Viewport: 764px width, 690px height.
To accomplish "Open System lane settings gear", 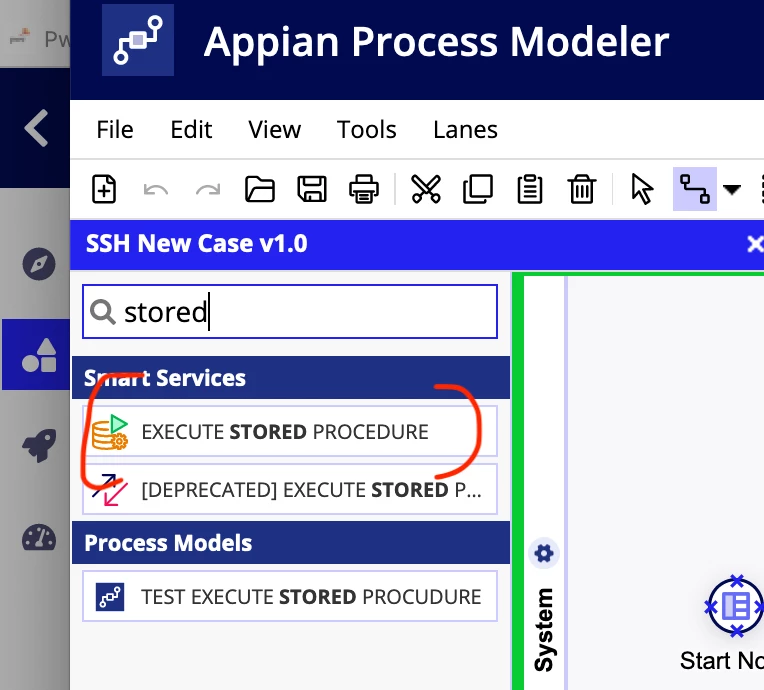I will [544, 554].
